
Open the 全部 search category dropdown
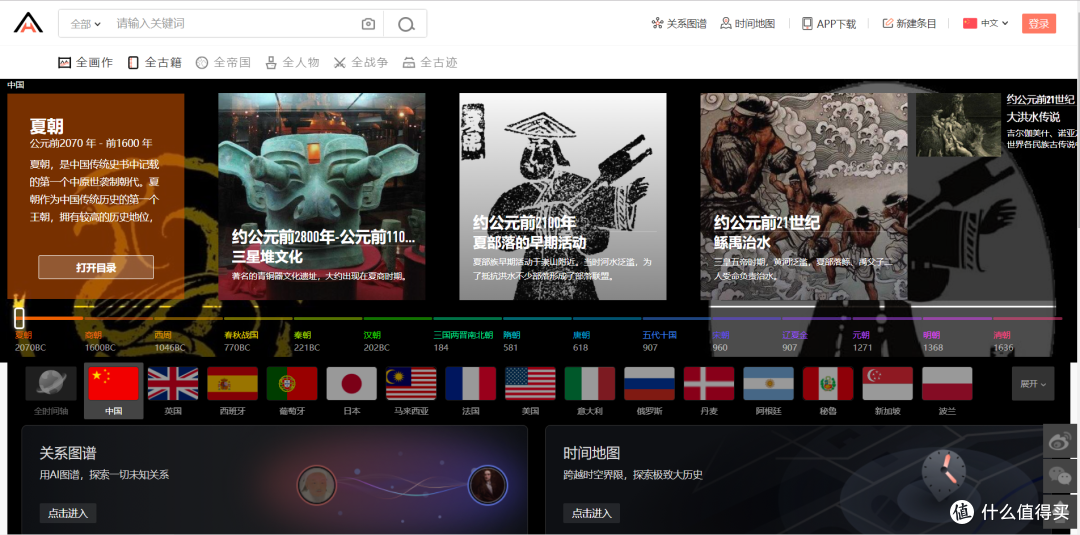click(85, 24)
